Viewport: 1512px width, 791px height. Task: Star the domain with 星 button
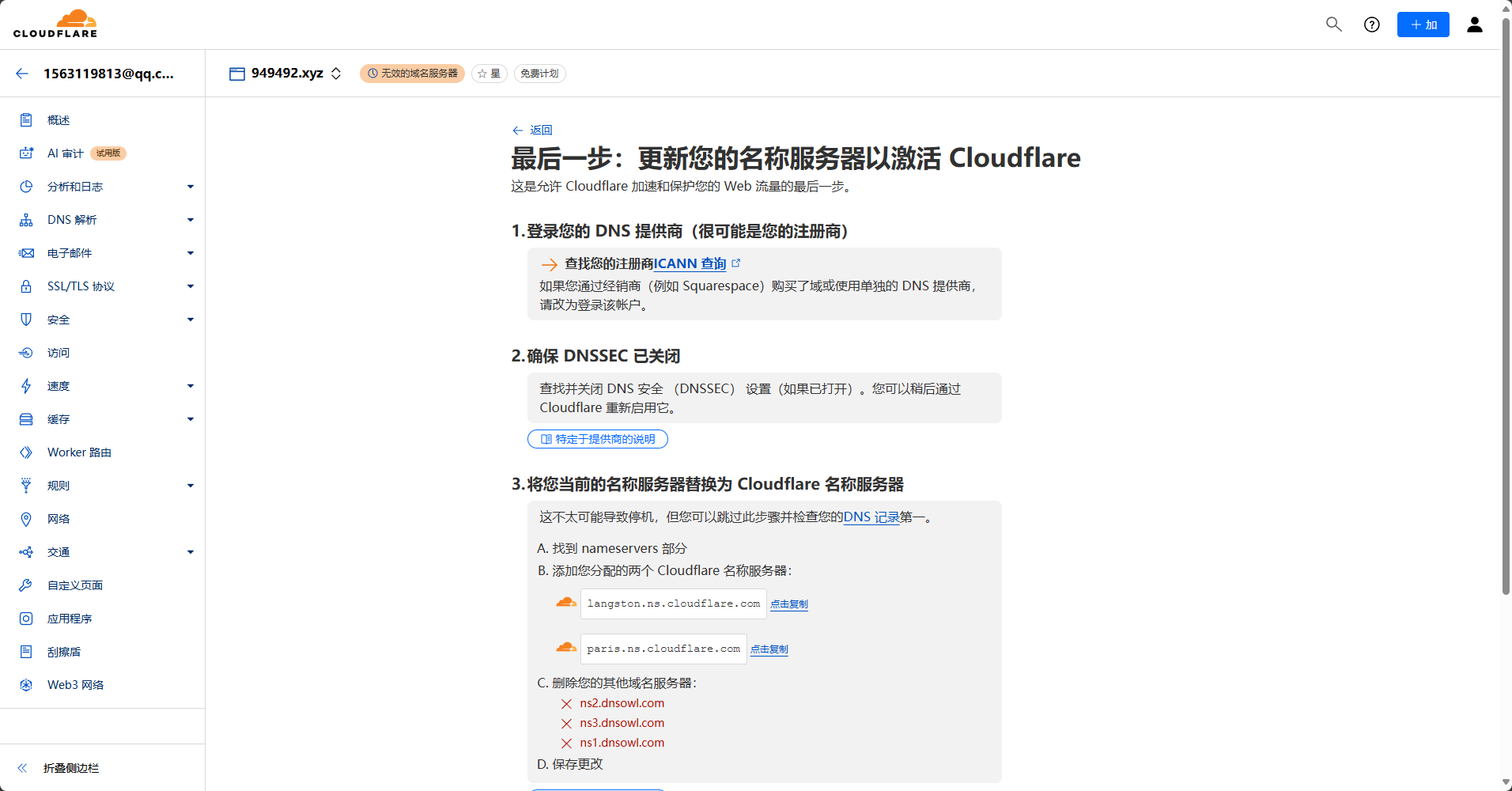tap(490, 74)
